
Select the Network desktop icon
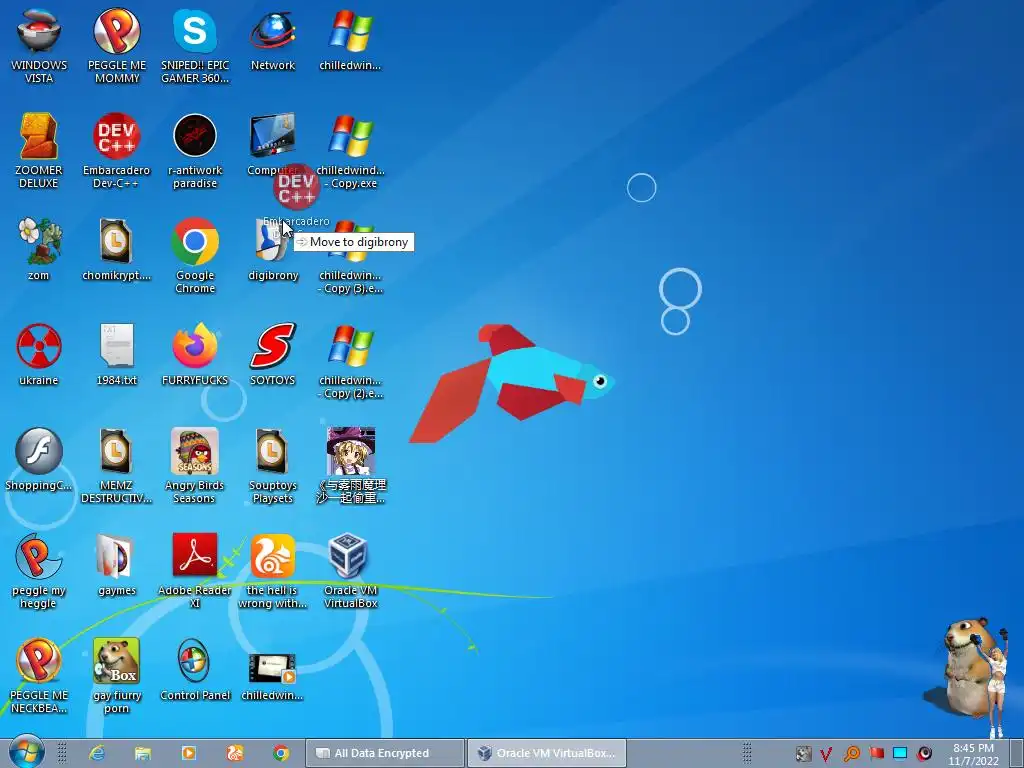273,40
